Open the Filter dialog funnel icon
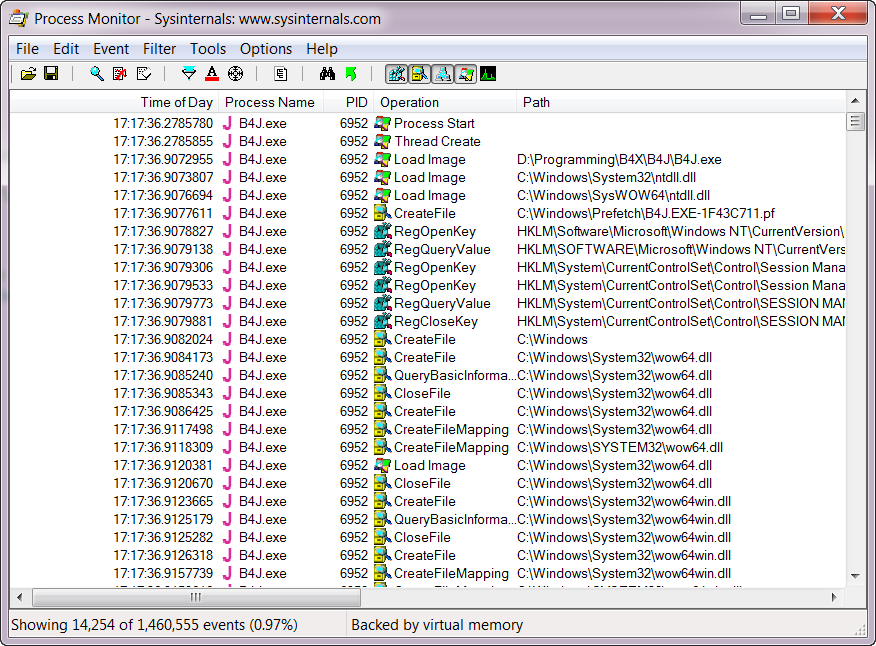Viewport: 876px width, 646px height. coord(189,74)
